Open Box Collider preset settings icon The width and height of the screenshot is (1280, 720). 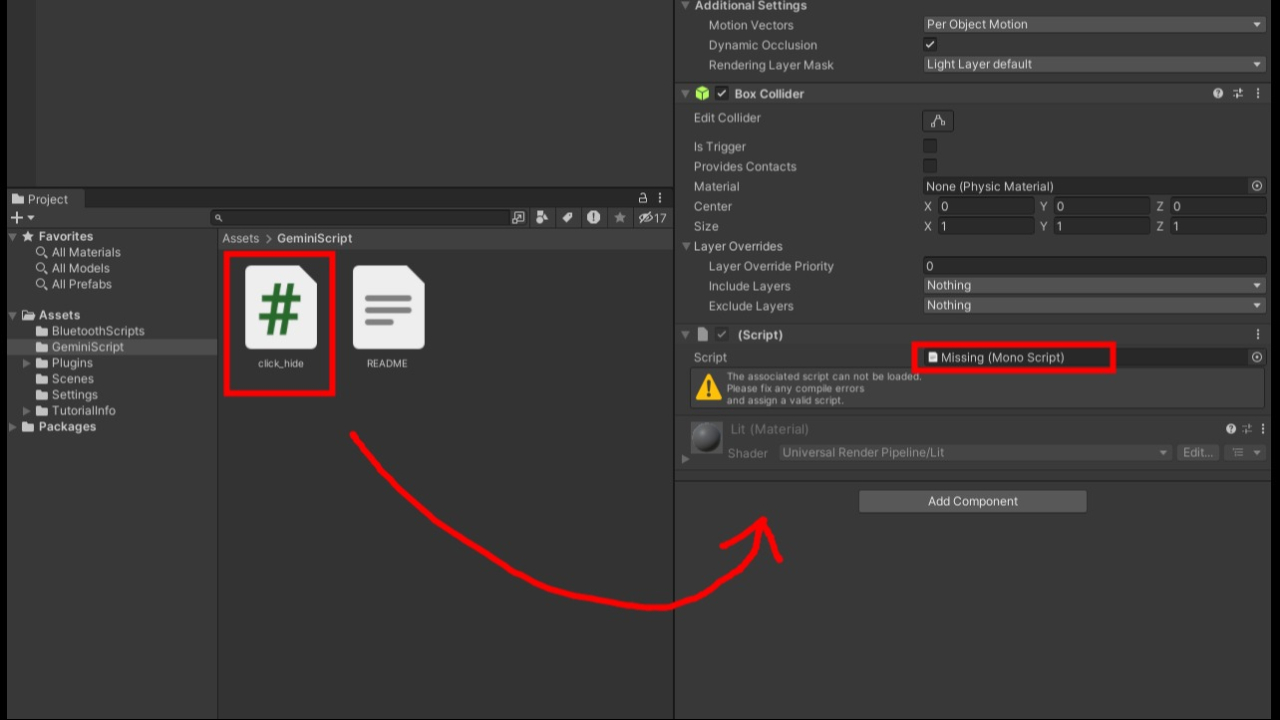click(x=1238, y=94)
